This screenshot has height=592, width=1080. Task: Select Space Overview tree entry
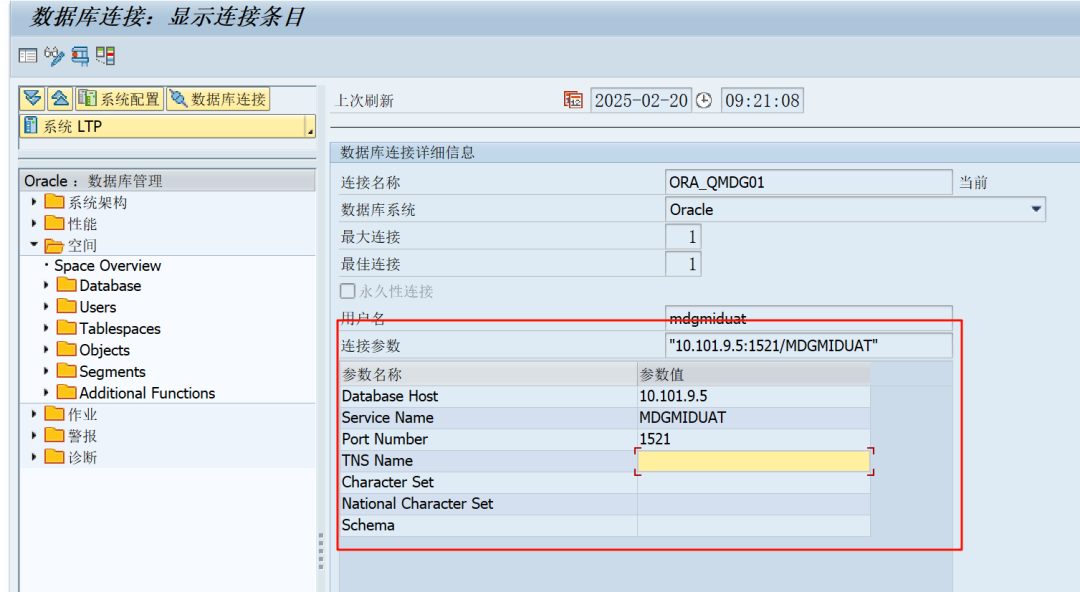point(107,266)
